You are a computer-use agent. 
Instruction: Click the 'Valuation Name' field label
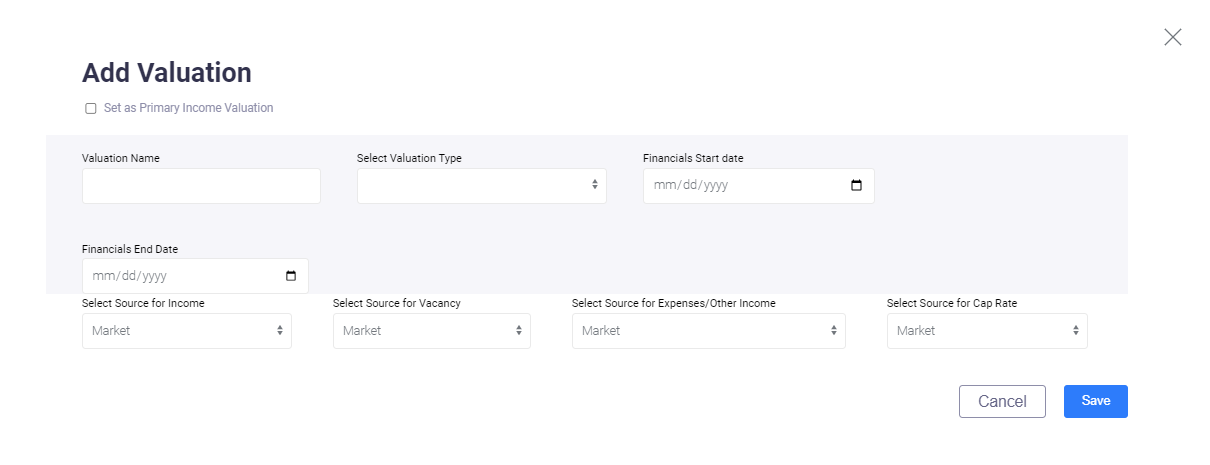click(x=121, y=158)
